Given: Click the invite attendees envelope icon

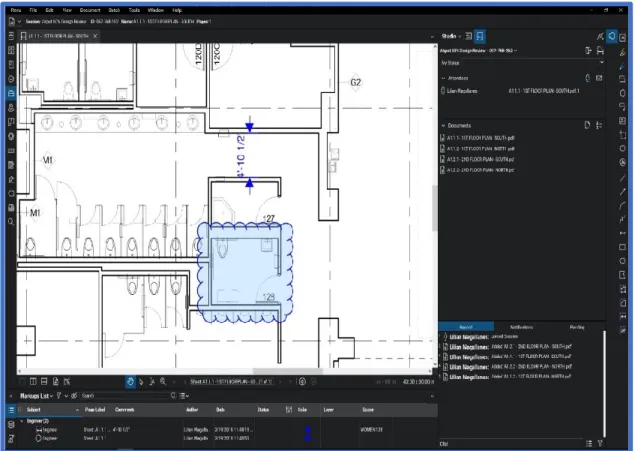Looking at the screenshot, I should tap(599, 78).
